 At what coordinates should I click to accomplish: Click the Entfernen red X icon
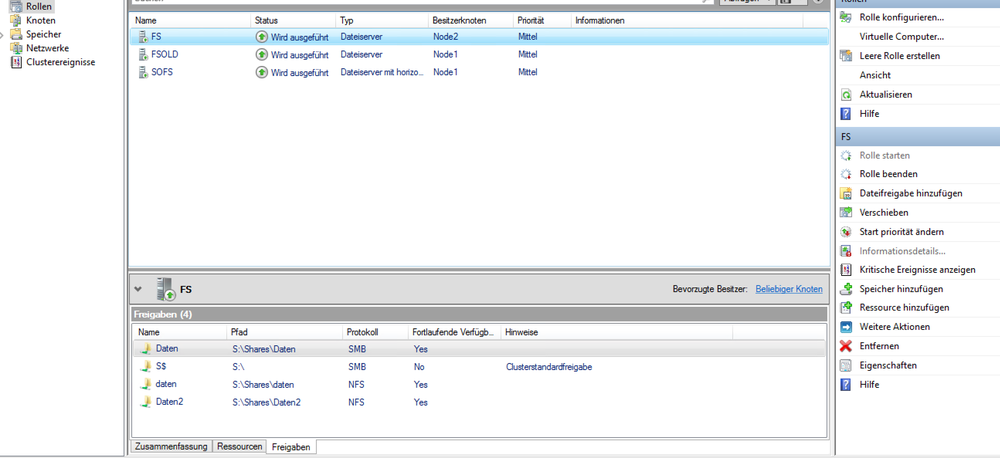coord(846,346)
